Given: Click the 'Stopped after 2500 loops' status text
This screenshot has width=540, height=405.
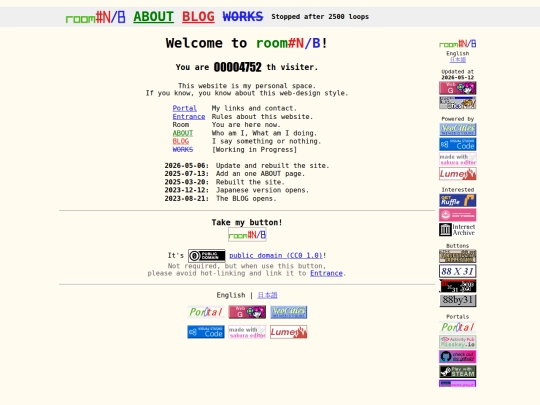Looking at the screenshot, I should pyautogui.click(x=320, y=17).
